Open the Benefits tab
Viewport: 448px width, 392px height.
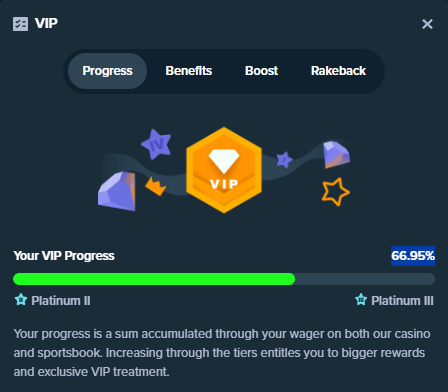coord(189,71)
